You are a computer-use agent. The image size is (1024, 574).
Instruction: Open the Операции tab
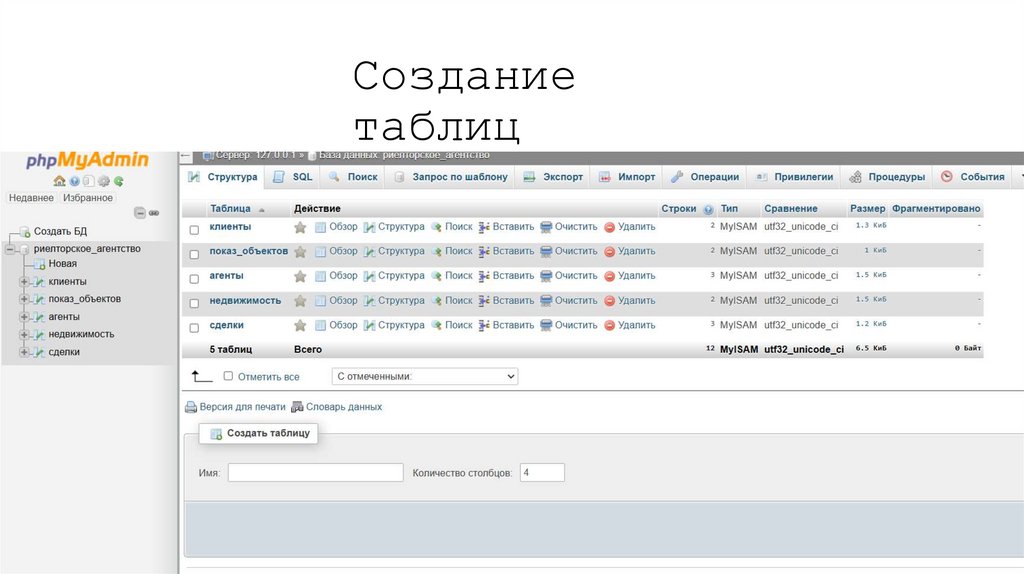click(705, 177)
